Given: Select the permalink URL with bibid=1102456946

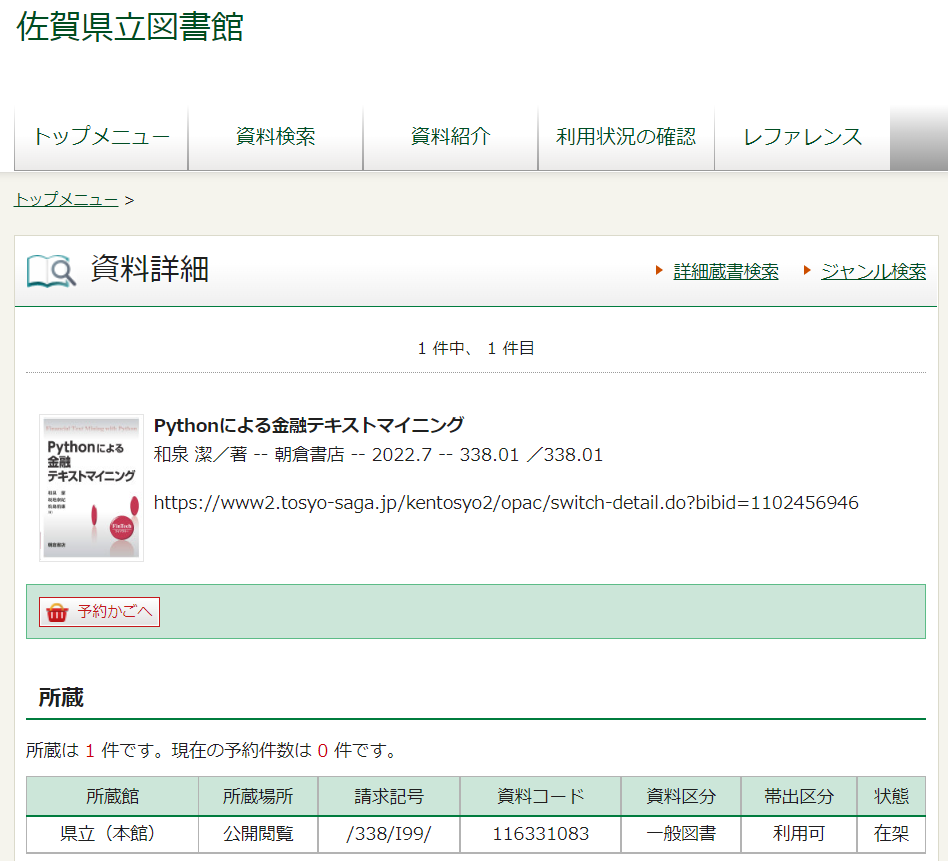Looking at the screenshot, I should [x=506, y=502].
